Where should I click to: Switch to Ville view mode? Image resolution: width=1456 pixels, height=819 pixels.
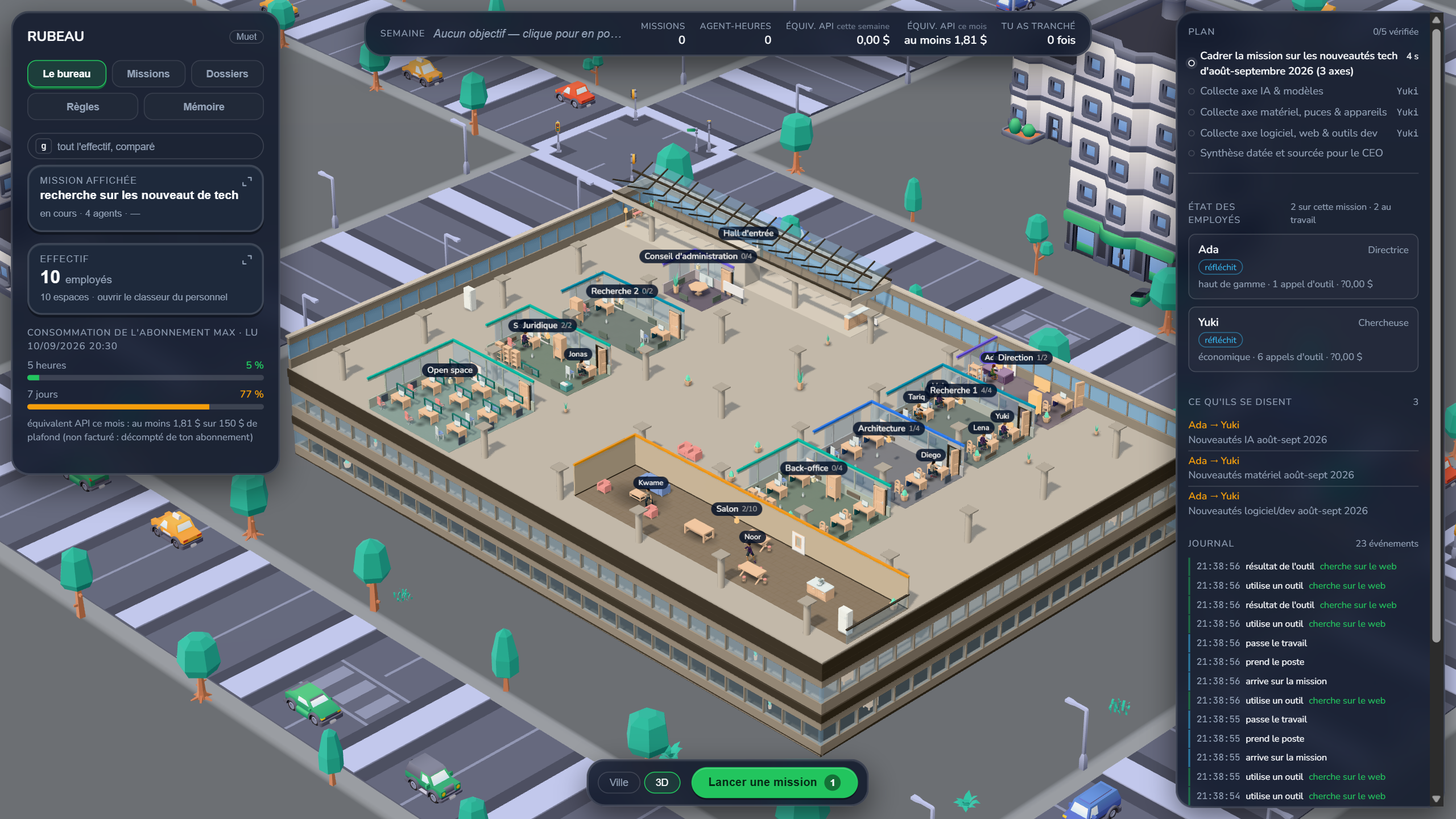point(619,783)
